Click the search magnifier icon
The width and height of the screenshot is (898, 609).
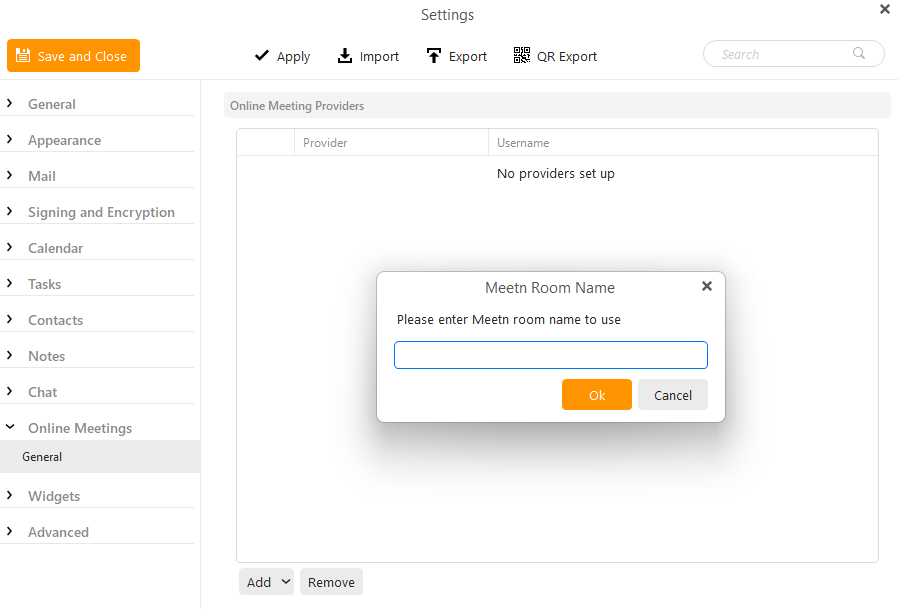pyautogui.click(x=858, y=53)
